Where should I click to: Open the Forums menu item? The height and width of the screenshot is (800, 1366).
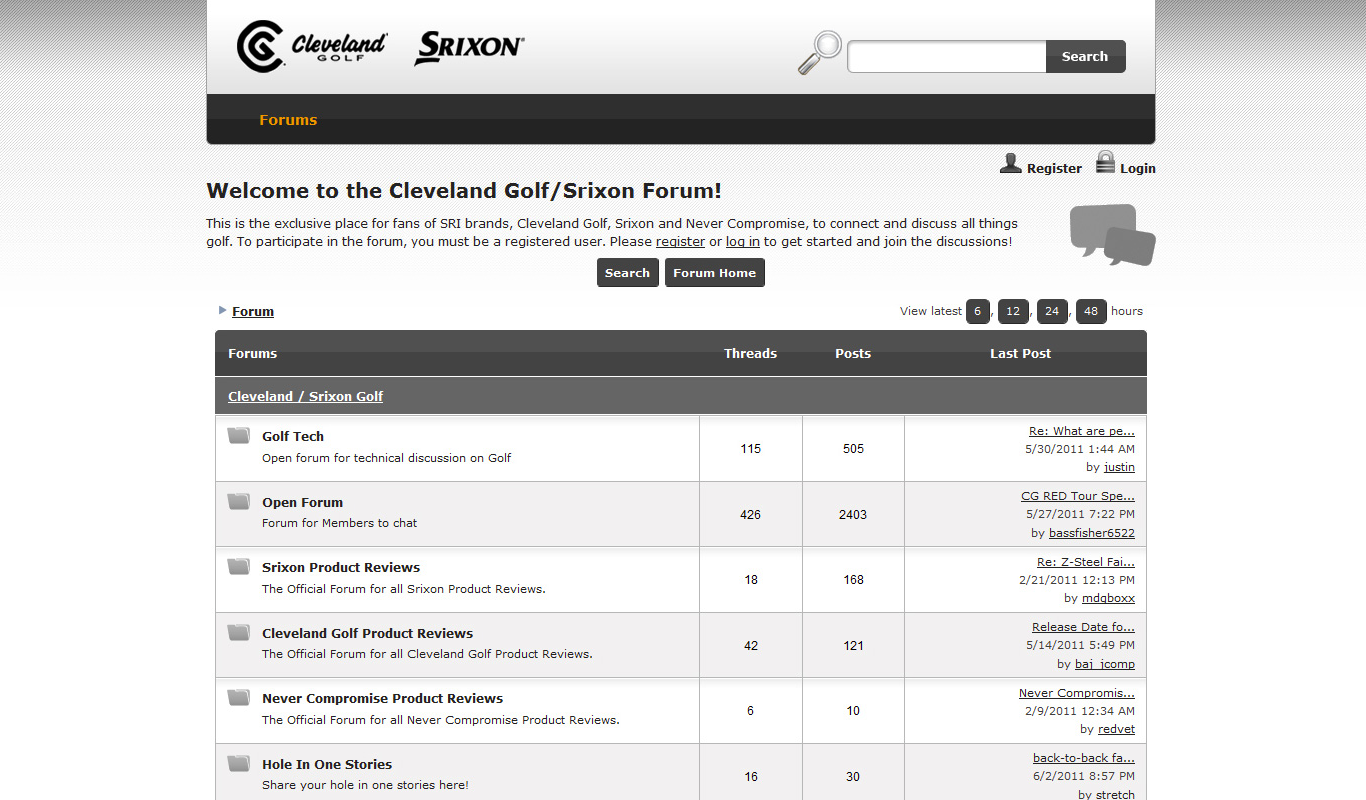[288, 119]
